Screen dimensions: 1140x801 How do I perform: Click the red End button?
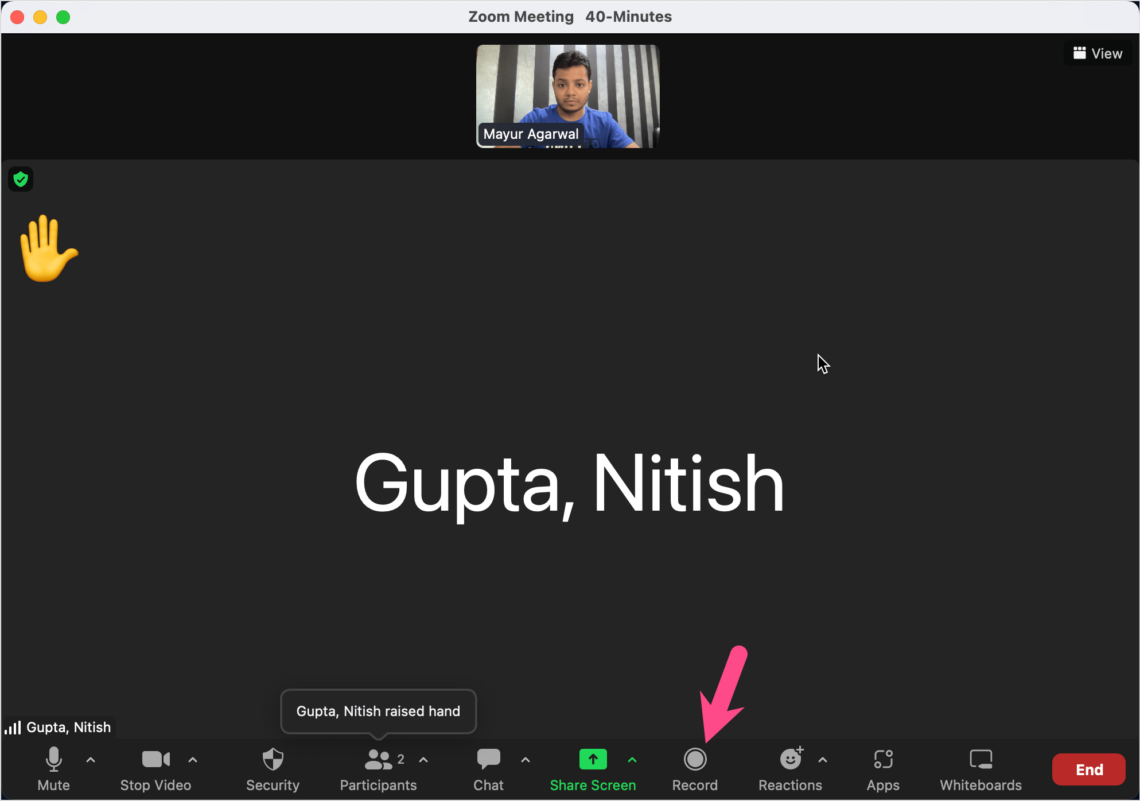coord(1088,768)
